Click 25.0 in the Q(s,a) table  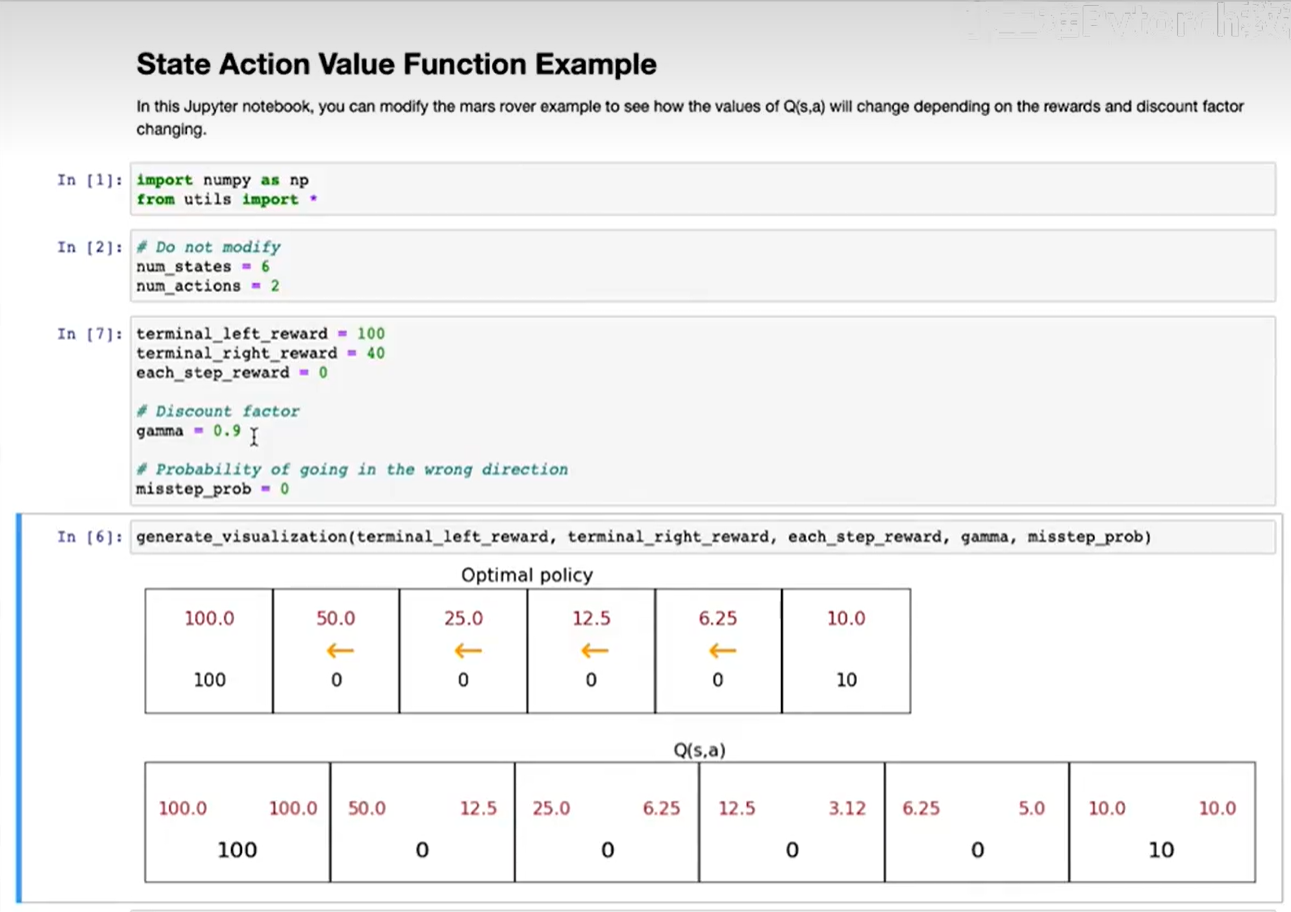pyautogui.click(x=552, y=808)
